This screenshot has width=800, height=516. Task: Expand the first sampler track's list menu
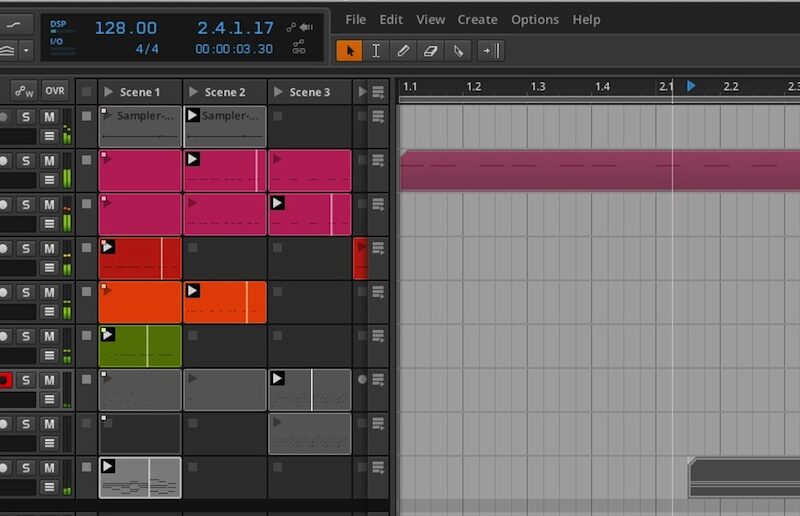tap(49, 136)
